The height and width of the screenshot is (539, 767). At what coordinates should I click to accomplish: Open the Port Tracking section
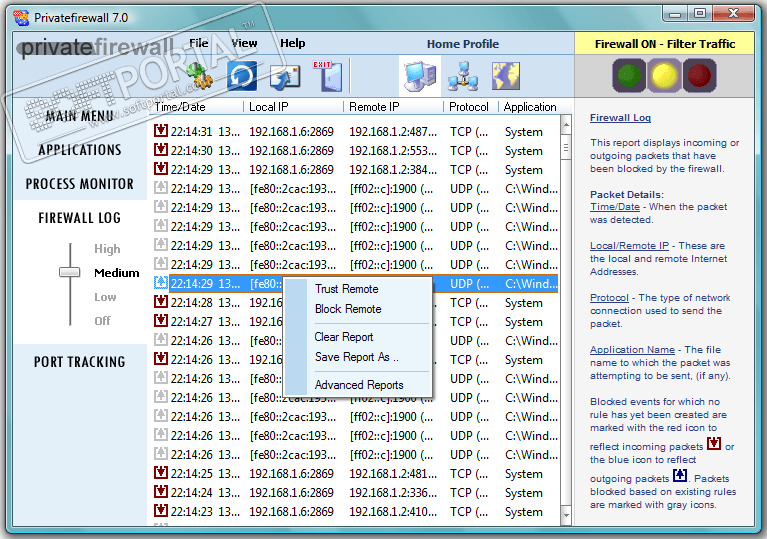point(80,362)
